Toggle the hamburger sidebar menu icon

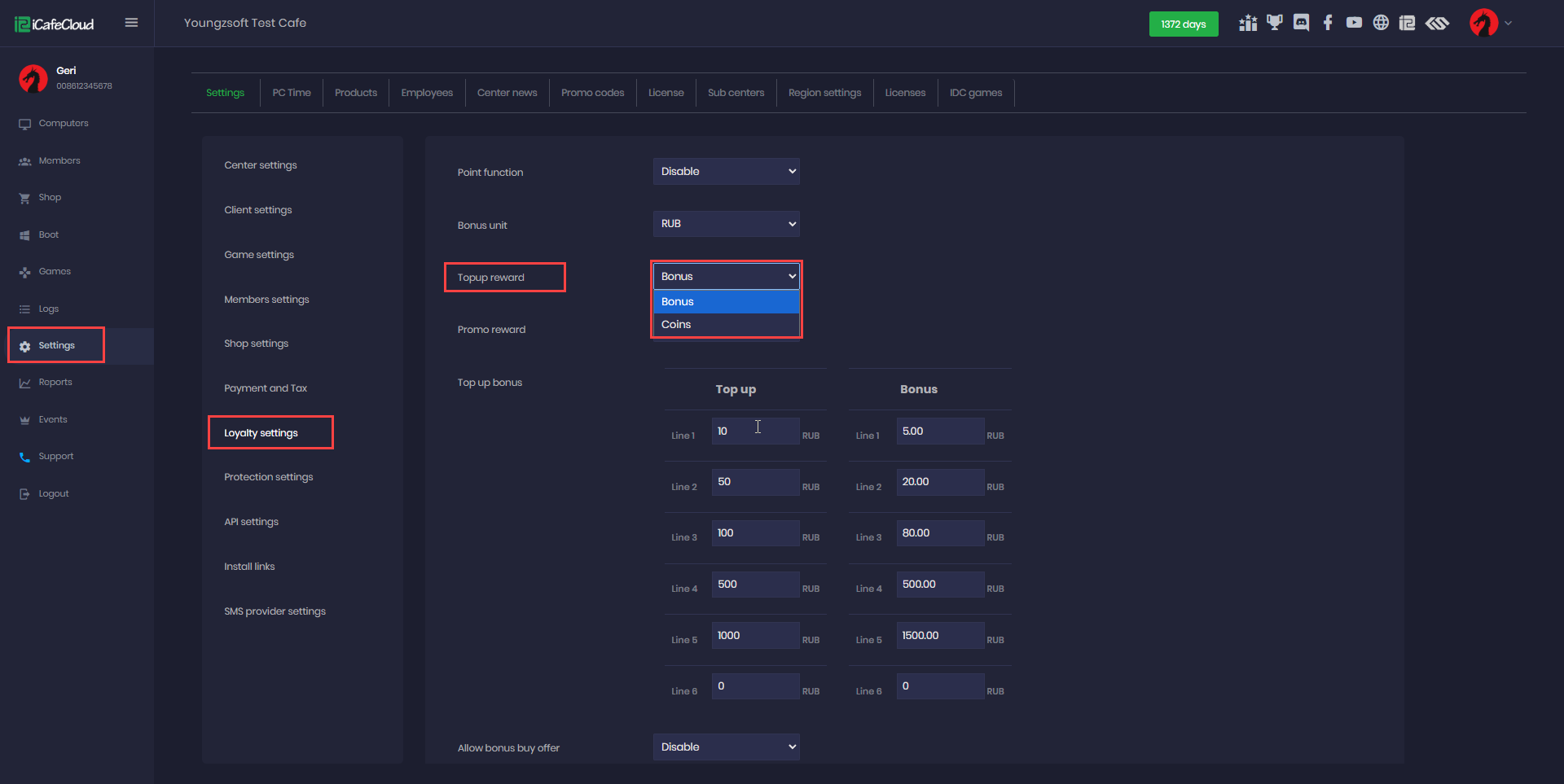131,23
